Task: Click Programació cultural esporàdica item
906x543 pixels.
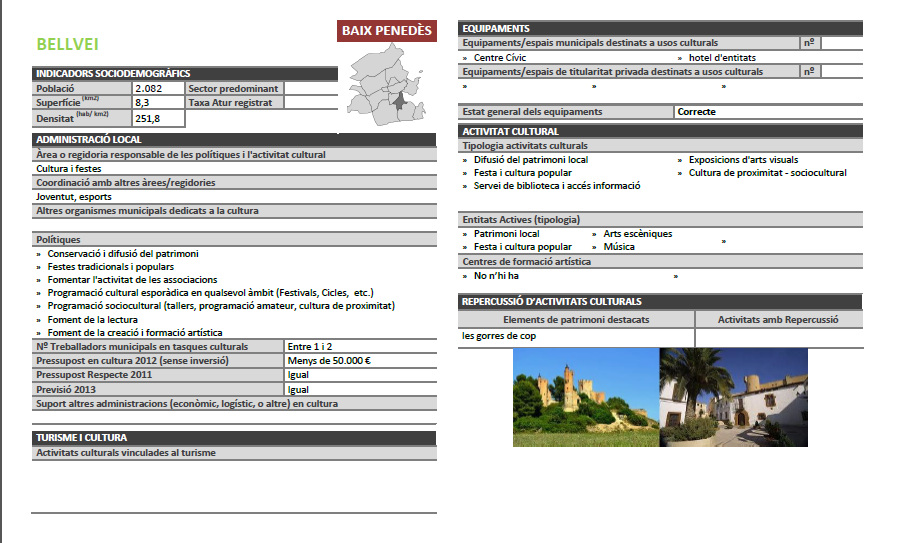Action: point(210,293)
